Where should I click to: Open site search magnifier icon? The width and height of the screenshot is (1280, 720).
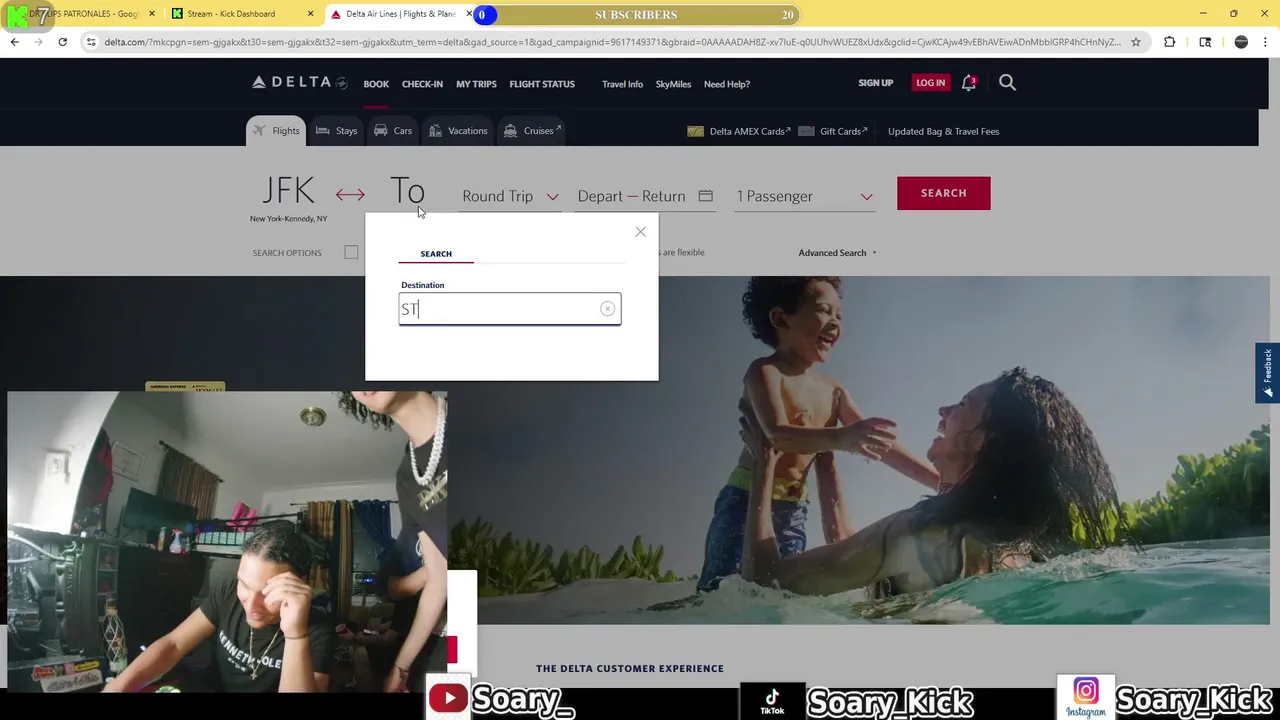pyautogui.click(x=1007, y=83)
